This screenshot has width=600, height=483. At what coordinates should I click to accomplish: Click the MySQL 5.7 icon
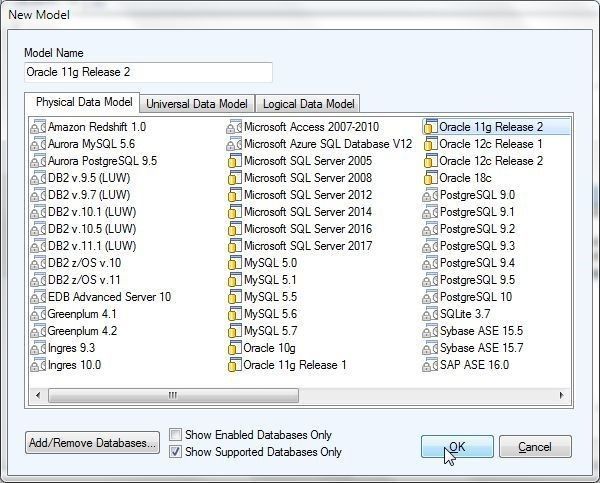click(x=234, y=331)
